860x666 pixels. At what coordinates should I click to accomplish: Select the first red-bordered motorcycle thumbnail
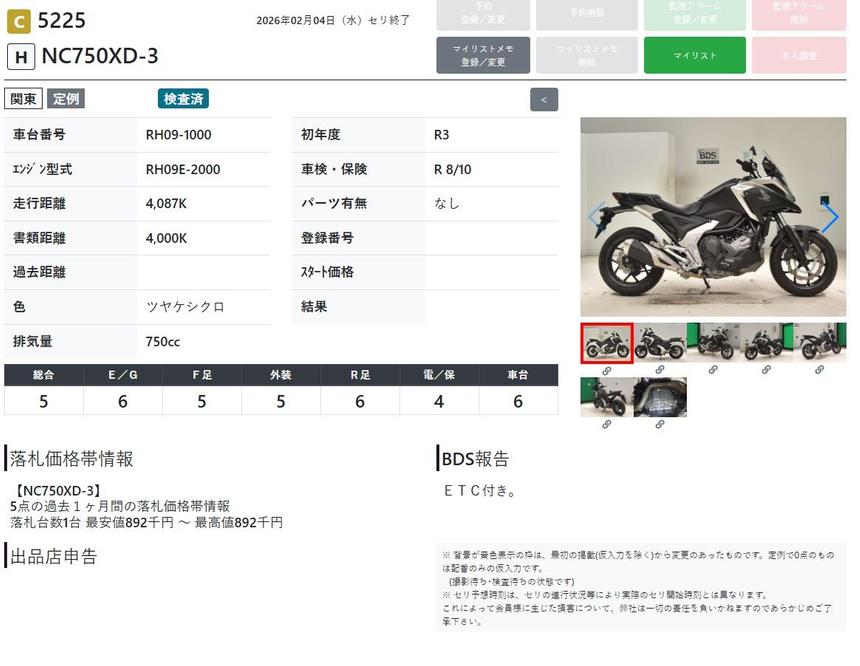(606, 343)
